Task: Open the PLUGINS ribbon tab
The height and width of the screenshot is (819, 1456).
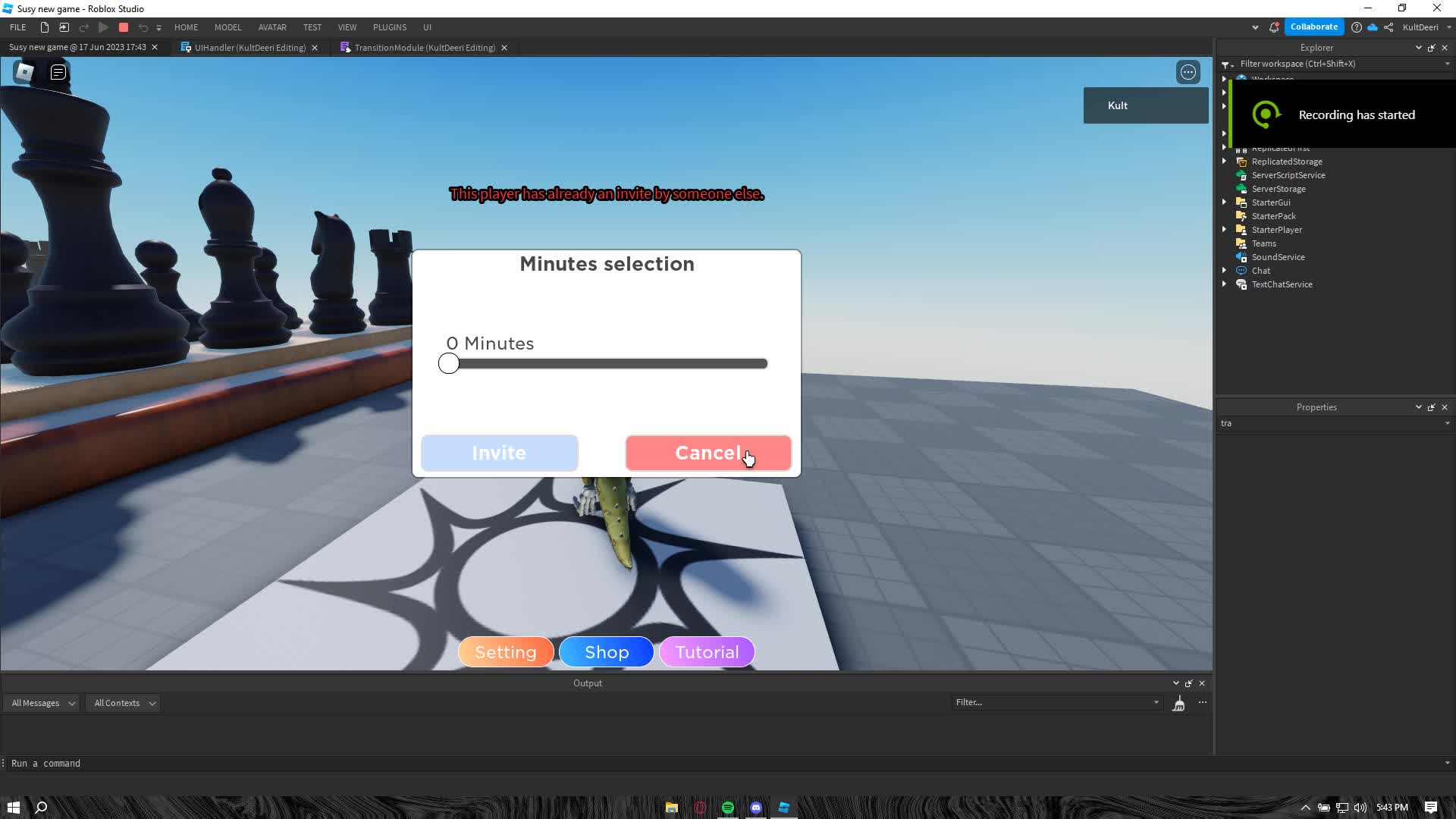Action: pyautogui.click(x=390, y=27)
